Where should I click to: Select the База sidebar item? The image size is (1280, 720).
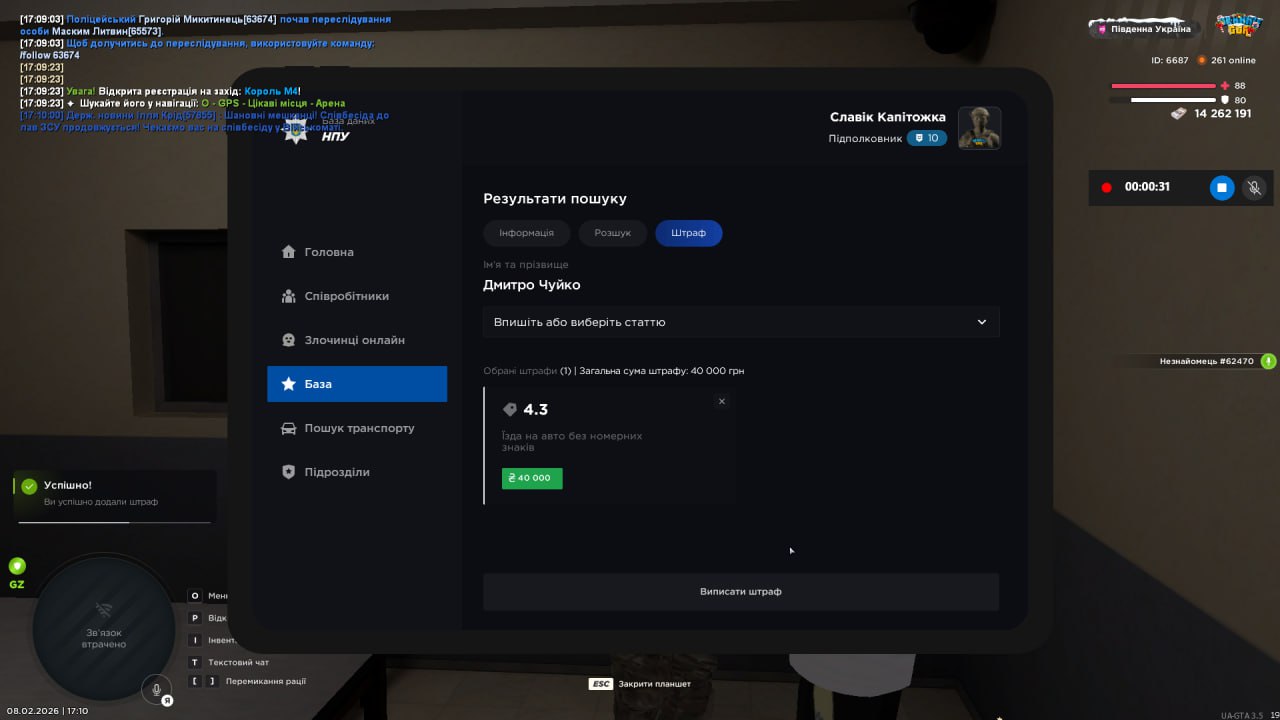[357, 384]
